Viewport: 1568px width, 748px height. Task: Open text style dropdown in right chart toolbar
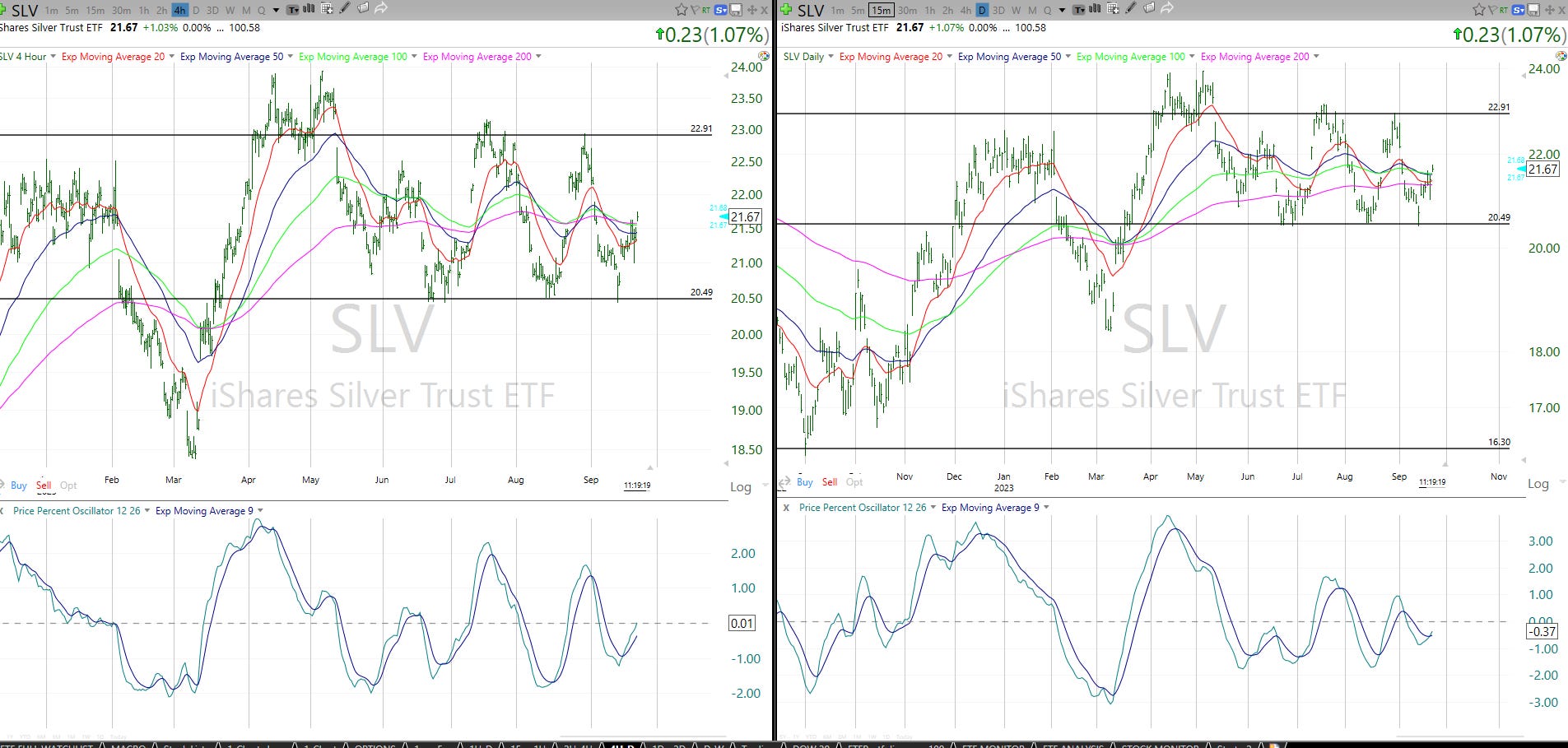[x=1079, y=10]
